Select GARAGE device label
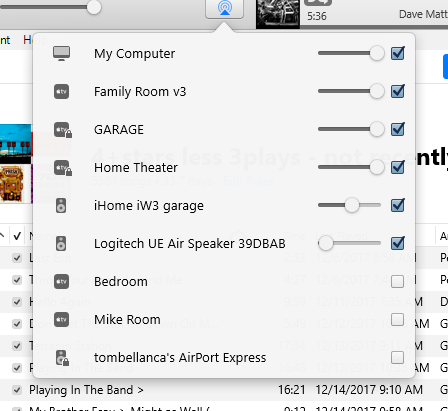Screen dimensions: 448x411 coord(119,130)
